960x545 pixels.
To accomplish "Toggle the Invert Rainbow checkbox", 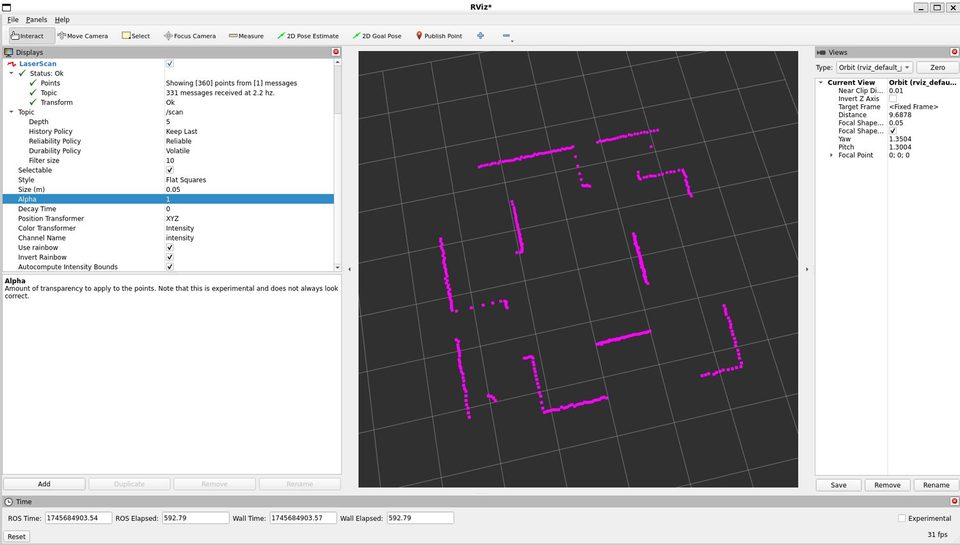I will point(170,257).
